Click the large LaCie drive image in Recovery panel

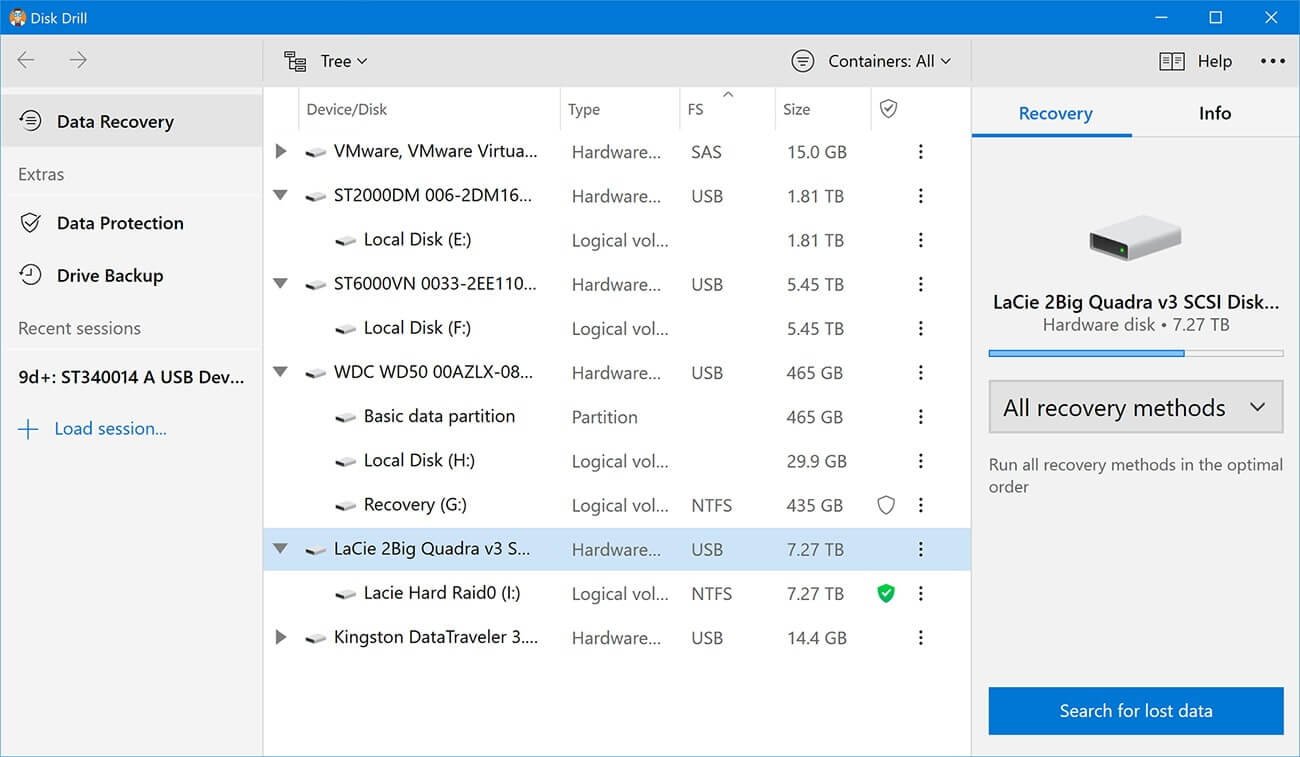[1135, 239]
